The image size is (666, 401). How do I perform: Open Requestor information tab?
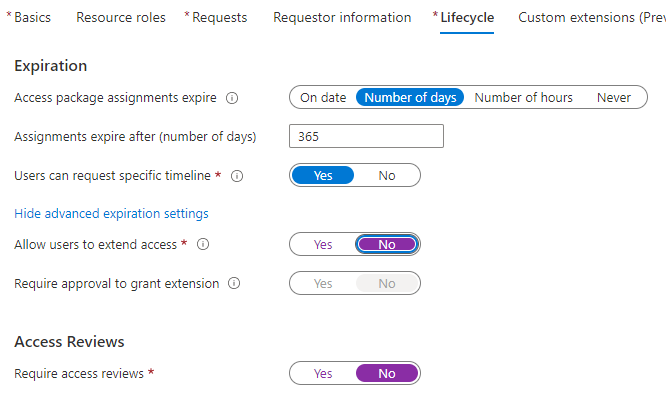(342, 18)
